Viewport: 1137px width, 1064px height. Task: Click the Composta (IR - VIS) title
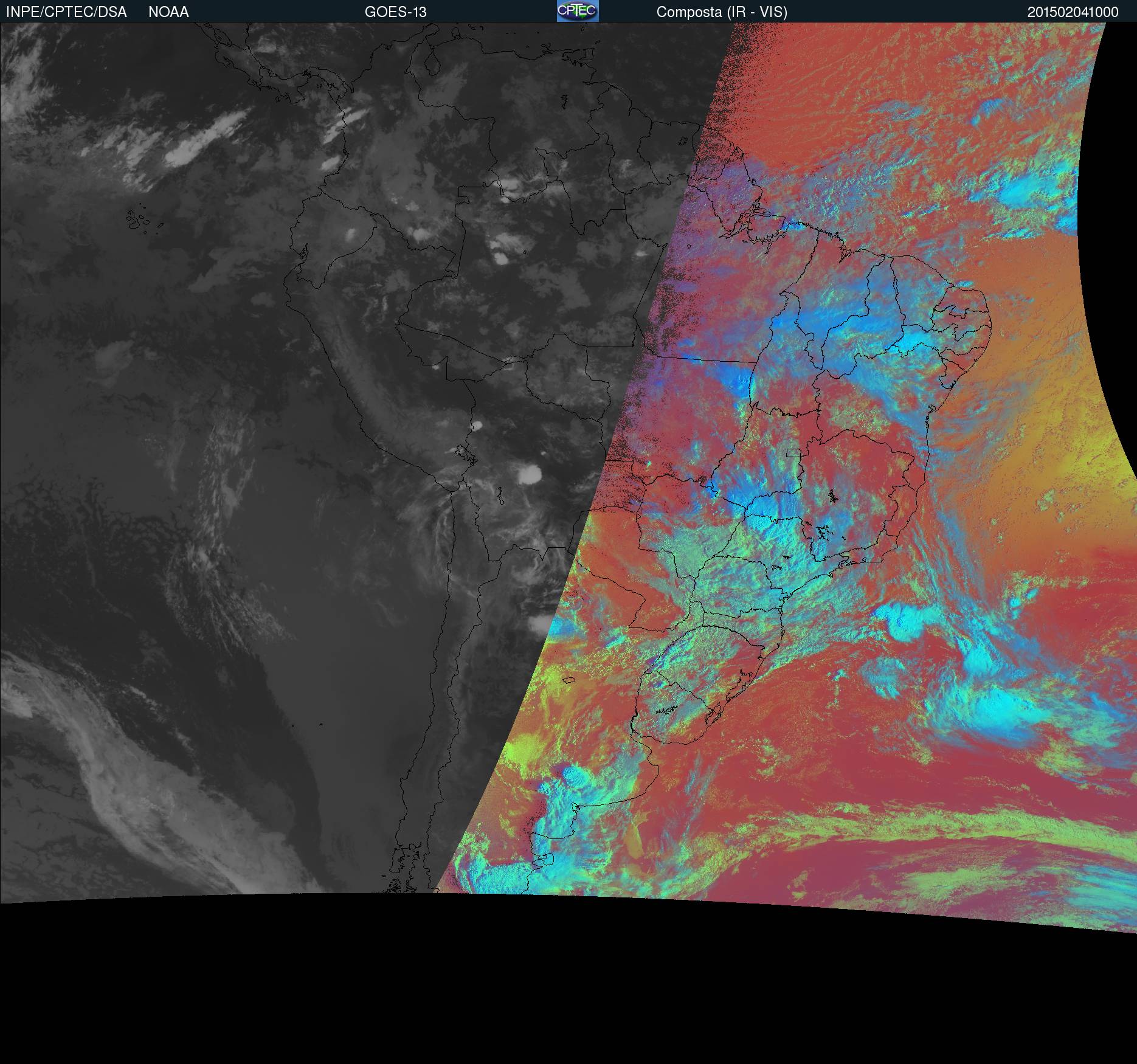click(722, 12)
